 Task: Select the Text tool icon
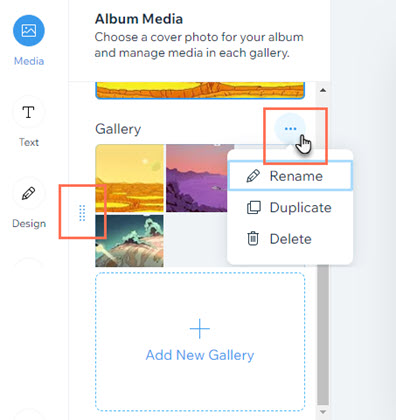click(28, 112)
